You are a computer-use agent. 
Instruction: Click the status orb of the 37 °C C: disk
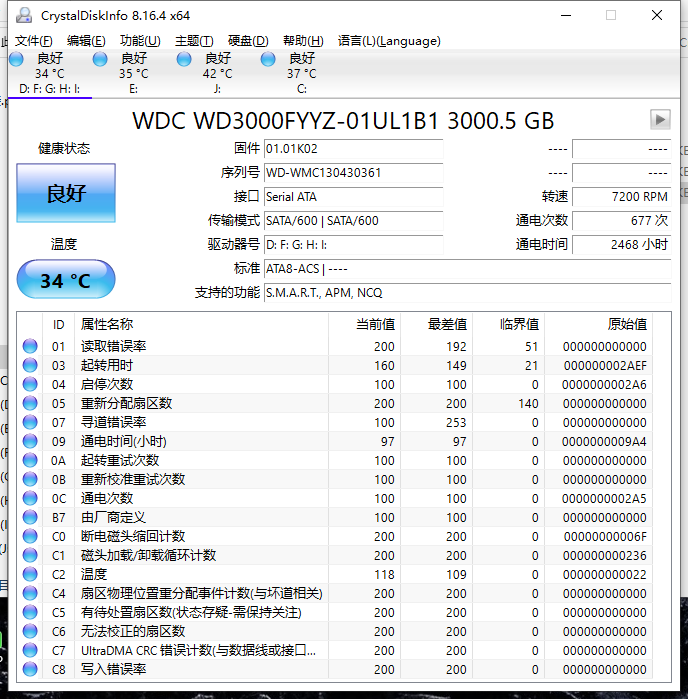[268, 59]
